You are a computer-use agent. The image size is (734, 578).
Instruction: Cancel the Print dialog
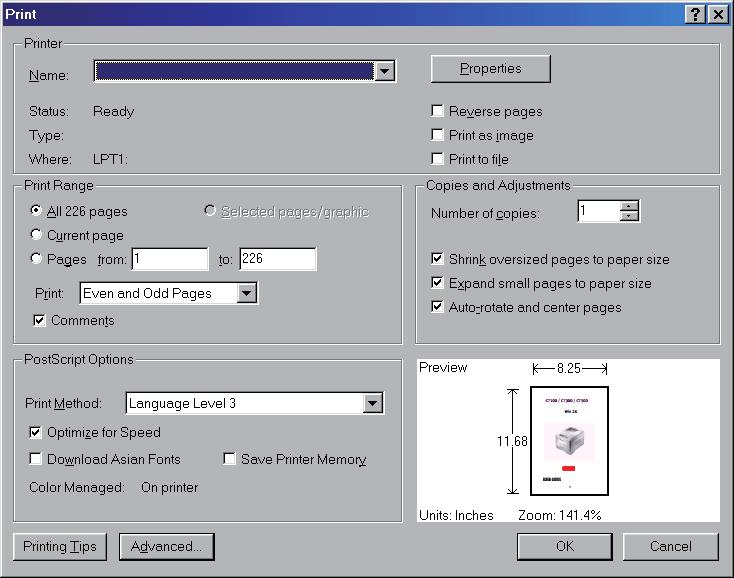670,547
